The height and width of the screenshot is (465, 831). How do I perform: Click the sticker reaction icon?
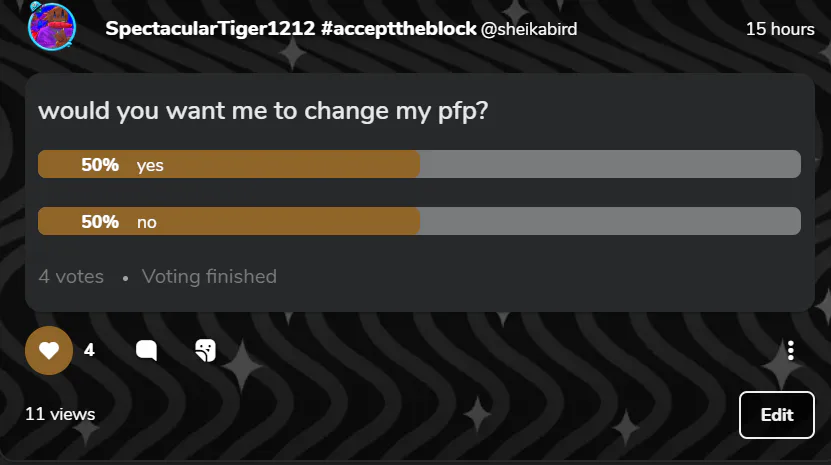[206, 350]
